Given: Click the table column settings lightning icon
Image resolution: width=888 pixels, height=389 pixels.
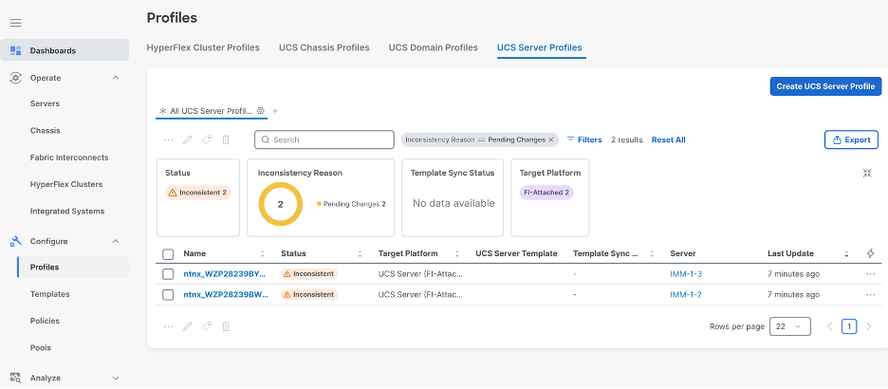Looking at the screenshot, I should (x=870, y=254).
